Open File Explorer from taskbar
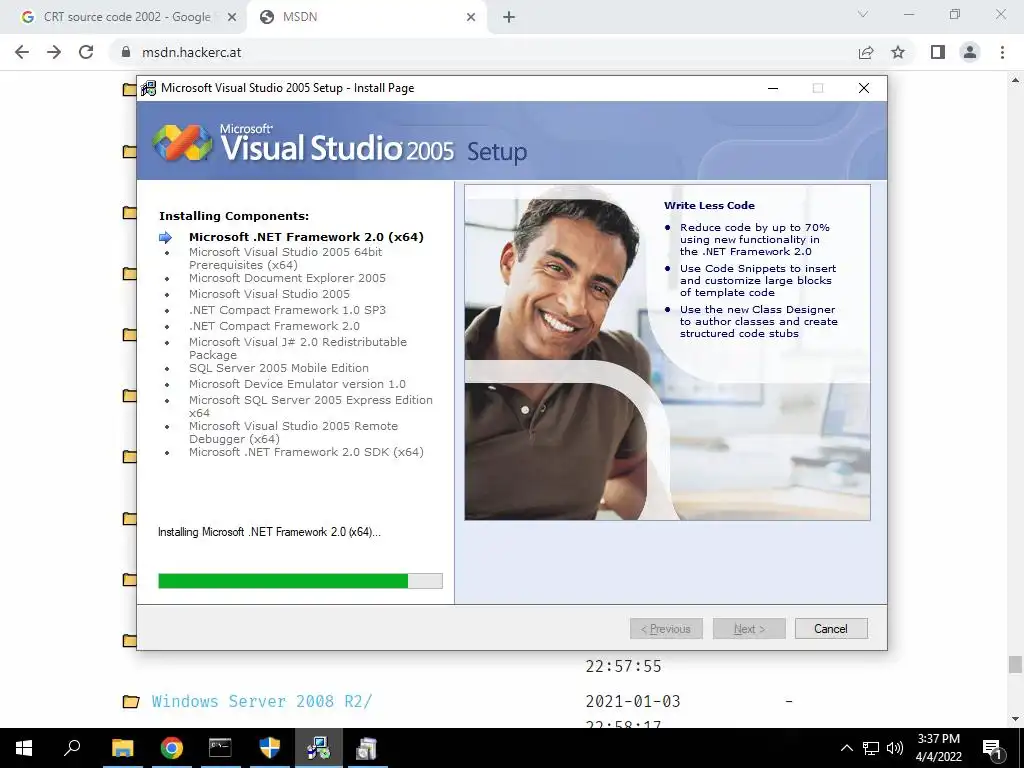The image size is (1024, 768). pyautogui.click(x=122, y=748)
